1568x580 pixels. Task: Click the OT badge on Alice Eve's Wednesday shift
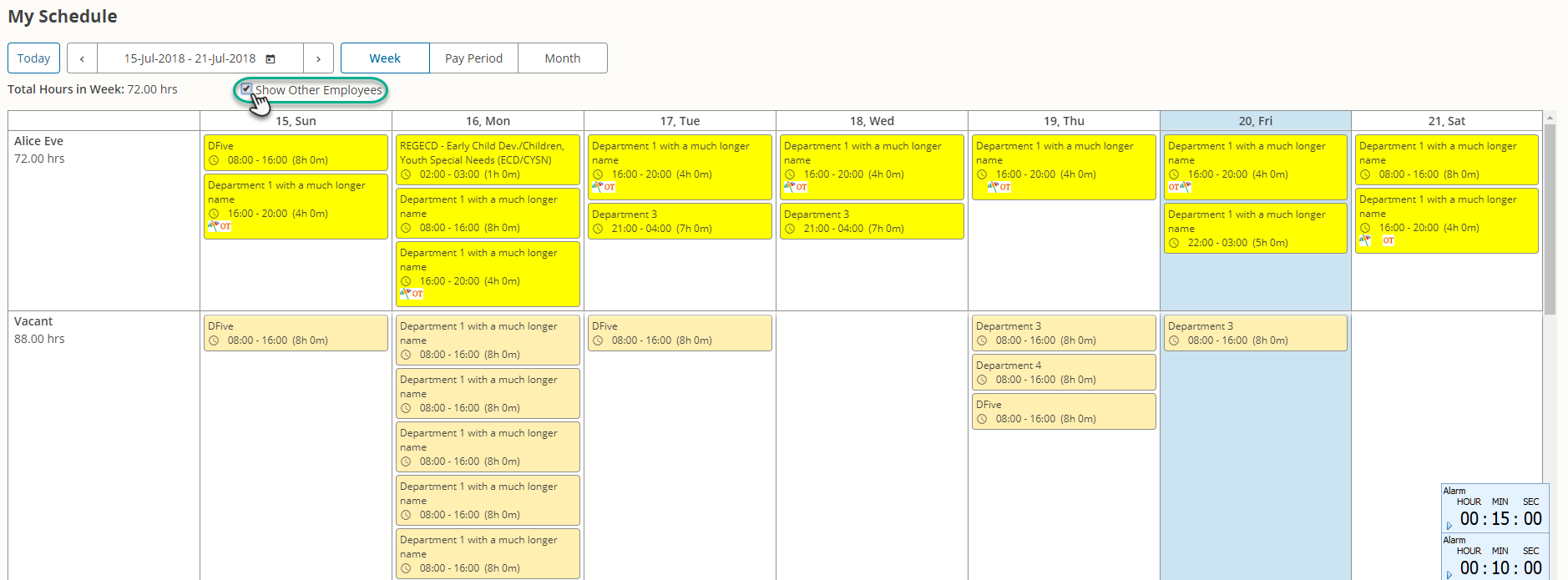[802, 187]
